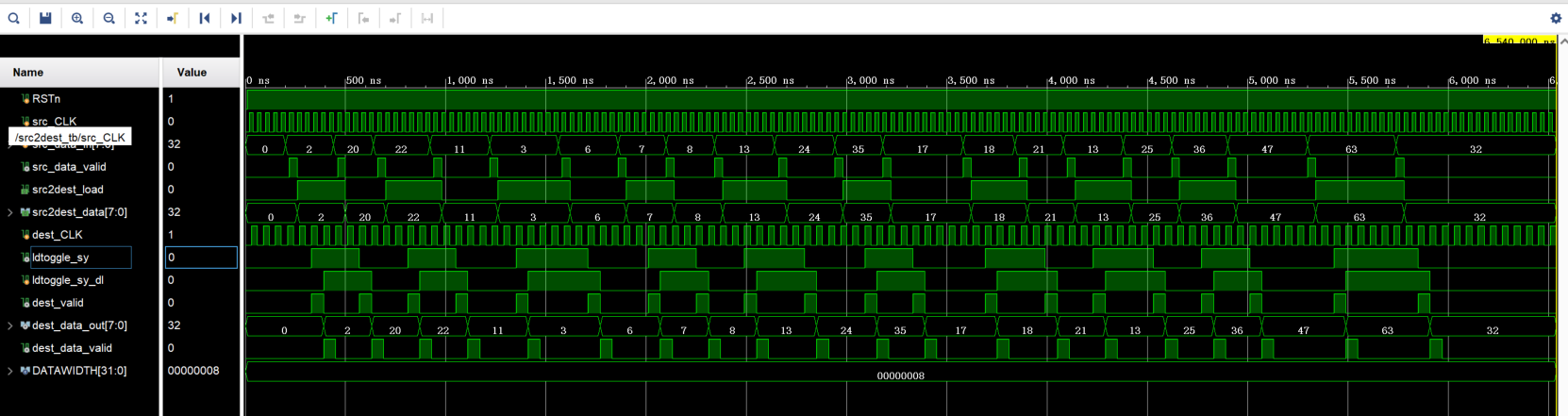Click the 6,540.000 ns cursor flag
Screen dimensions: 1568x416
[x=1519, y=41]
